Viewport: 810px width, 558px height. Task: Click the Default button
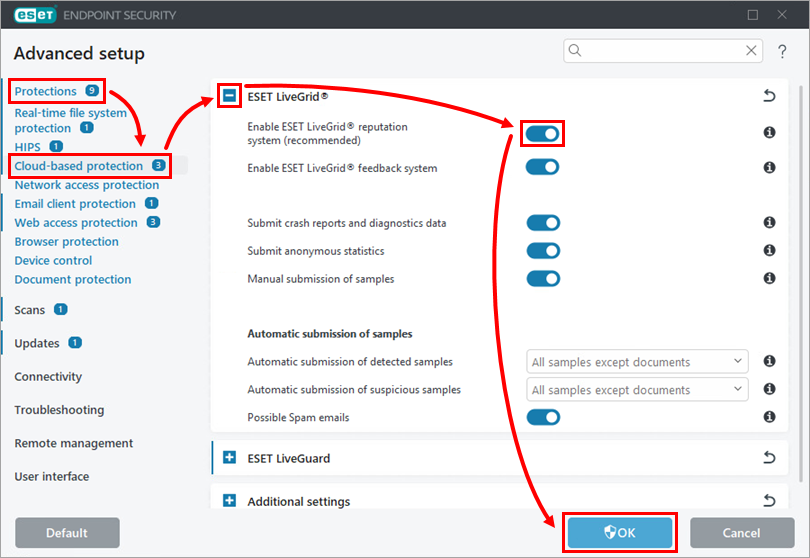coord(67,533)
